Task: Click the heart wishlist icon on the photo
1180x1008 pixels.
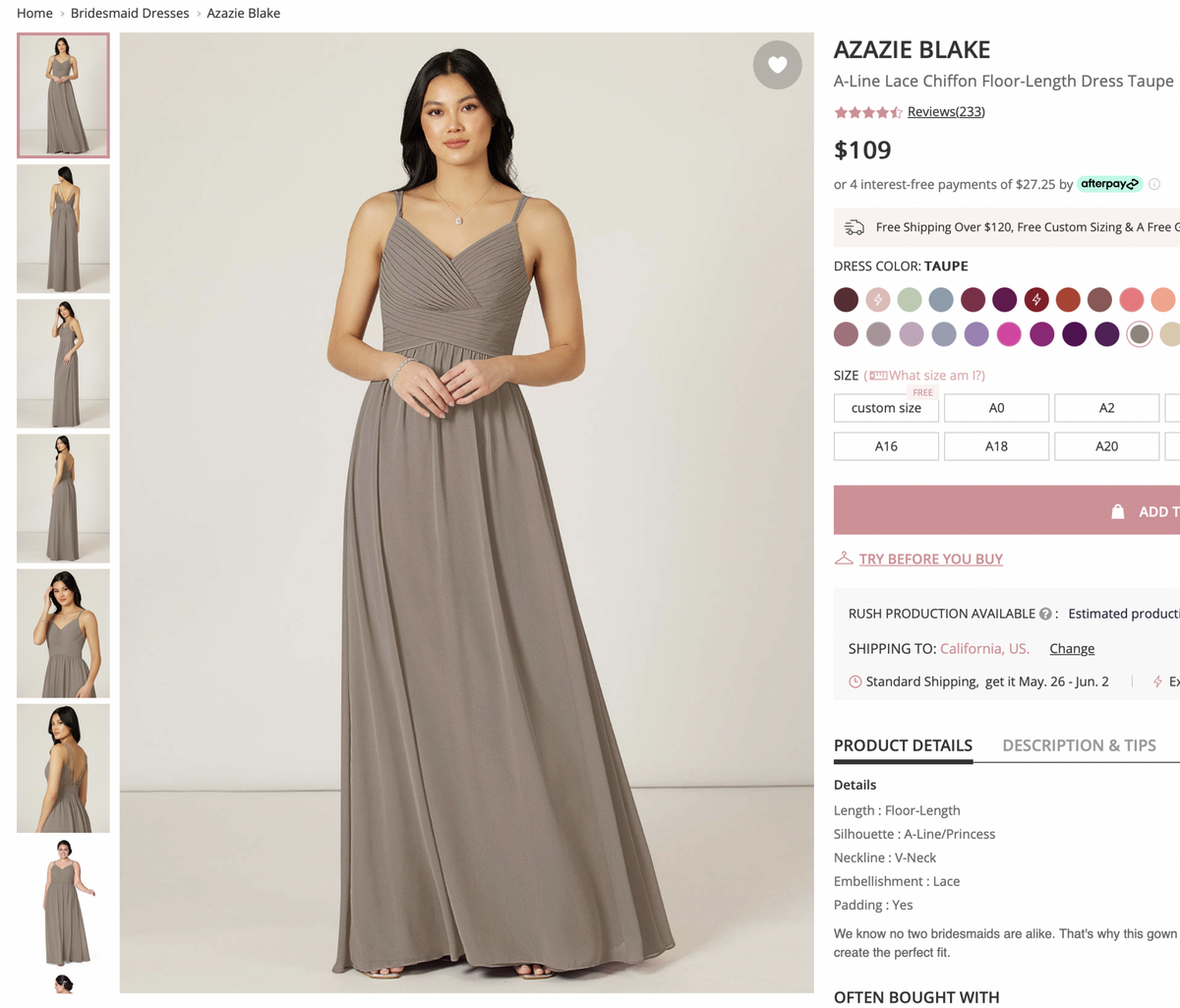Action: point(777,65)
